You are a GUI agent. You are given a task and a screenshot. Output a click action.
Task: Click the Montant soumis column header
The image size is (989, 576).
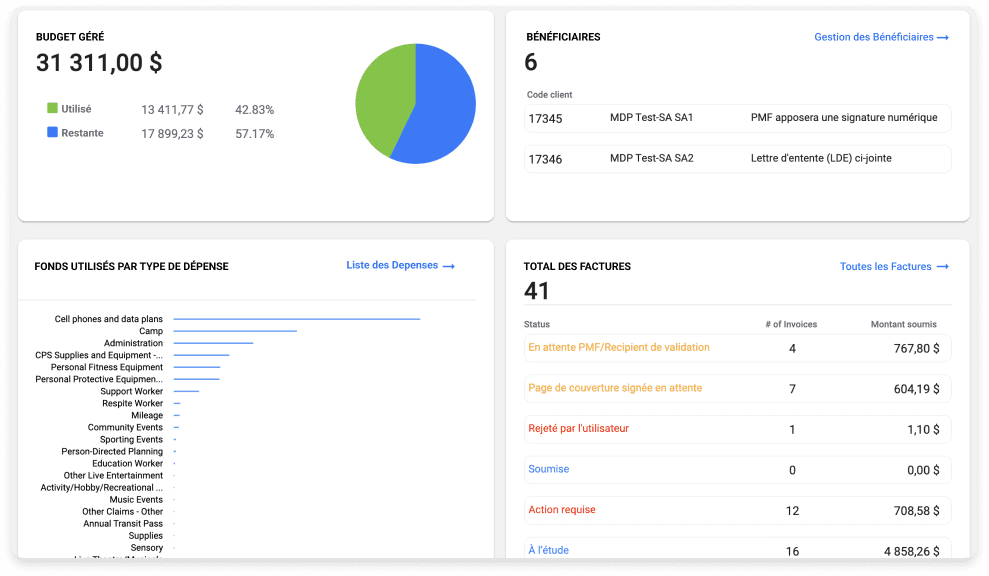[904, 324]
